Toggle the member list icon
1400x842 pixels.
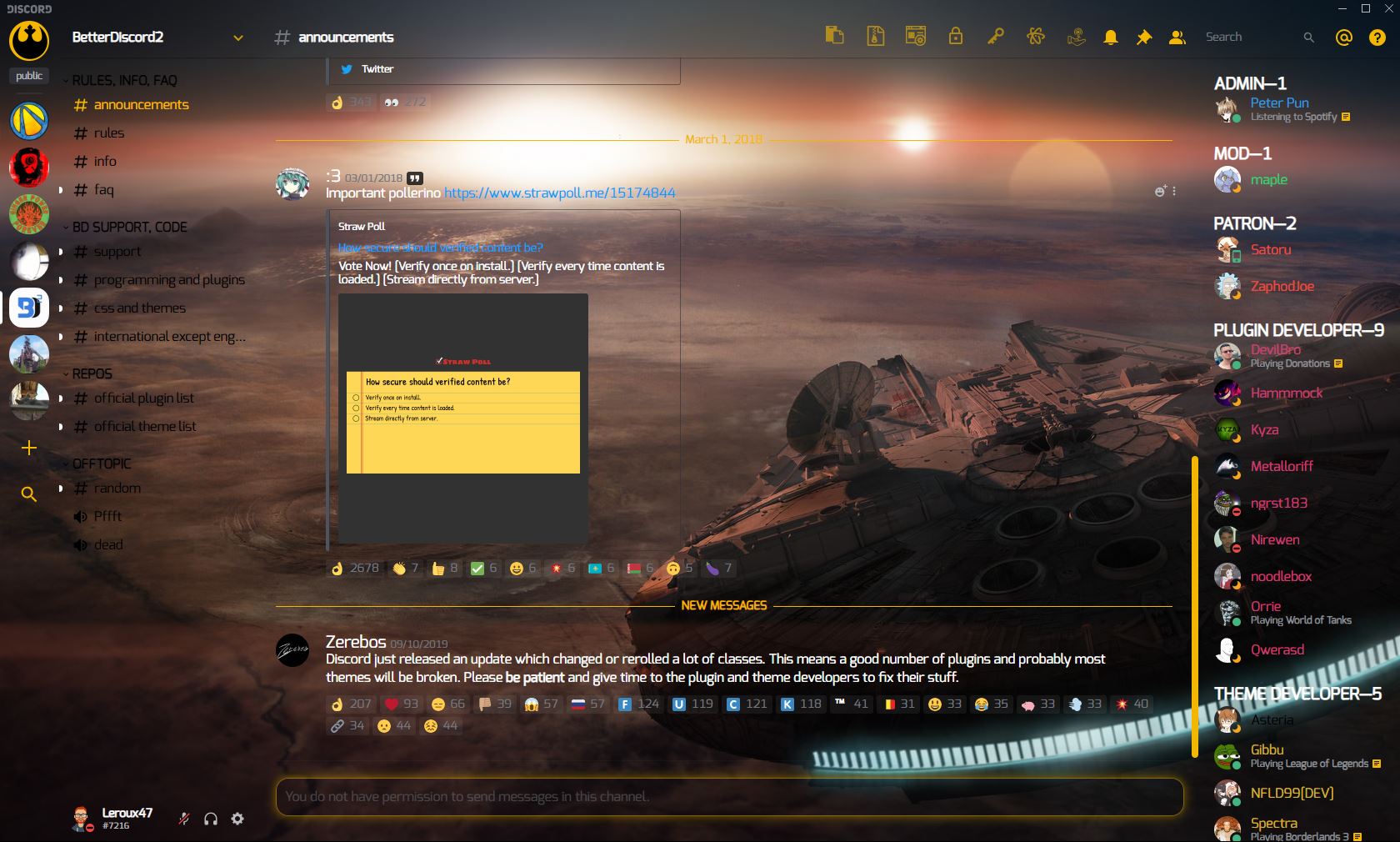pyautogui.click(x=1177, y=38)
